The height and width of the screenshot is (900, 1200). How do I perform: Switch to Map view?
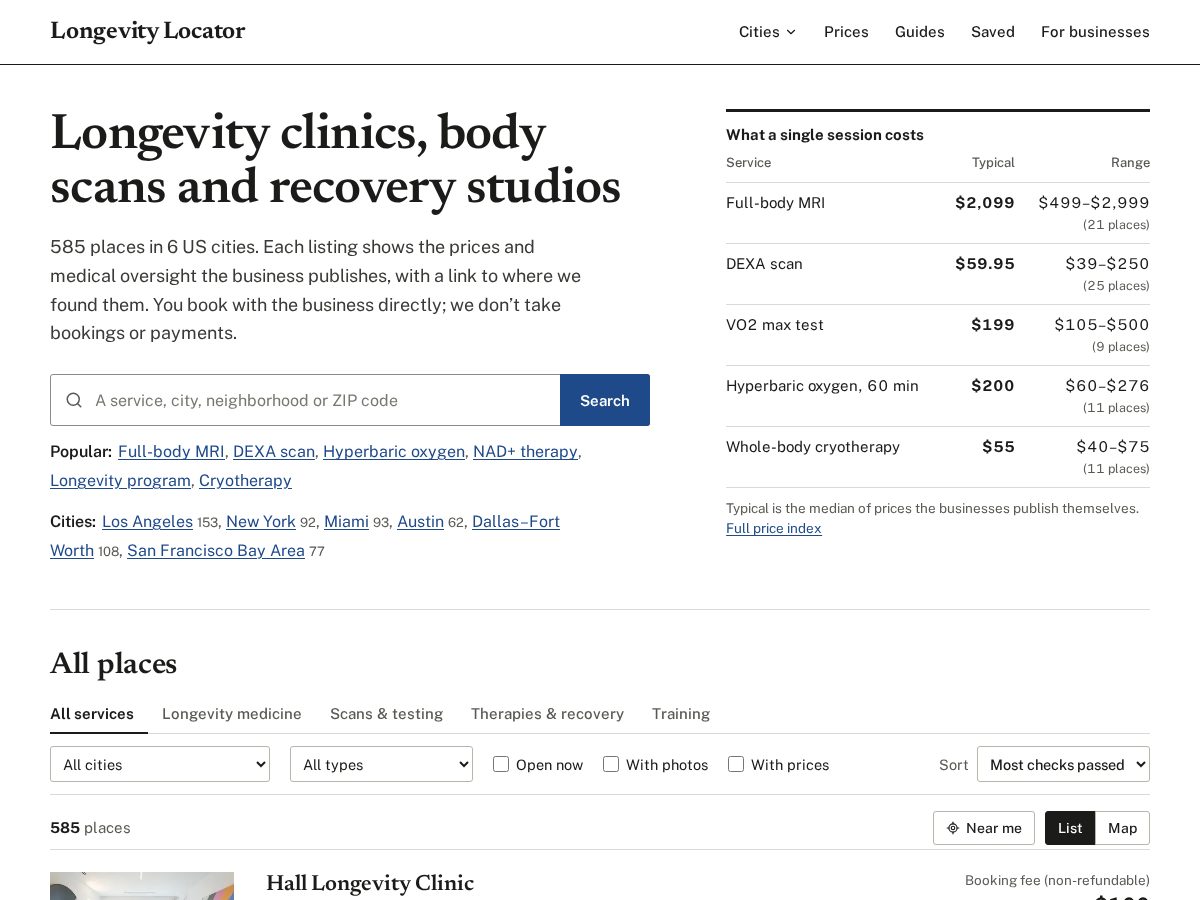(x=1122, y=828)
